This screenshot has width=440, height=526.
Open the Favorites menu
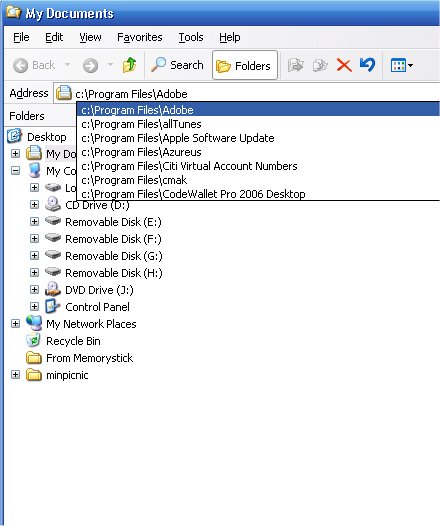click(140, 37)
